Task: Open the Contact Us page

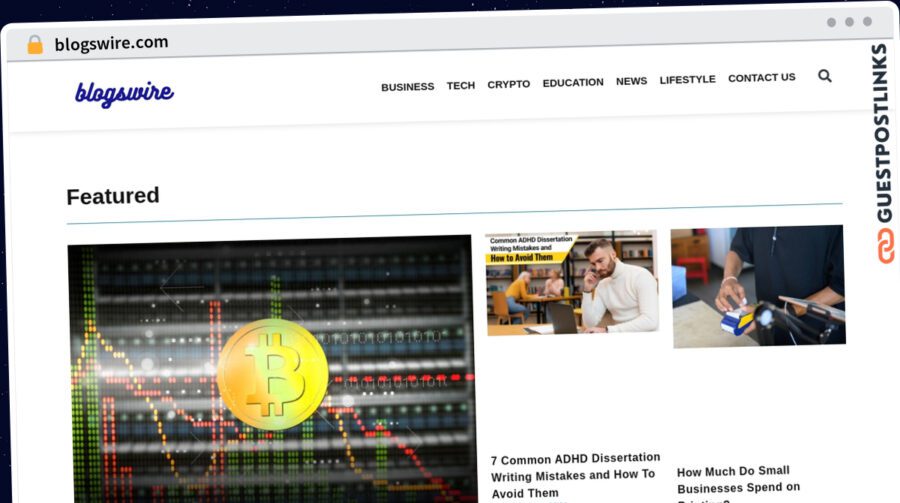Action: [762, 78]
